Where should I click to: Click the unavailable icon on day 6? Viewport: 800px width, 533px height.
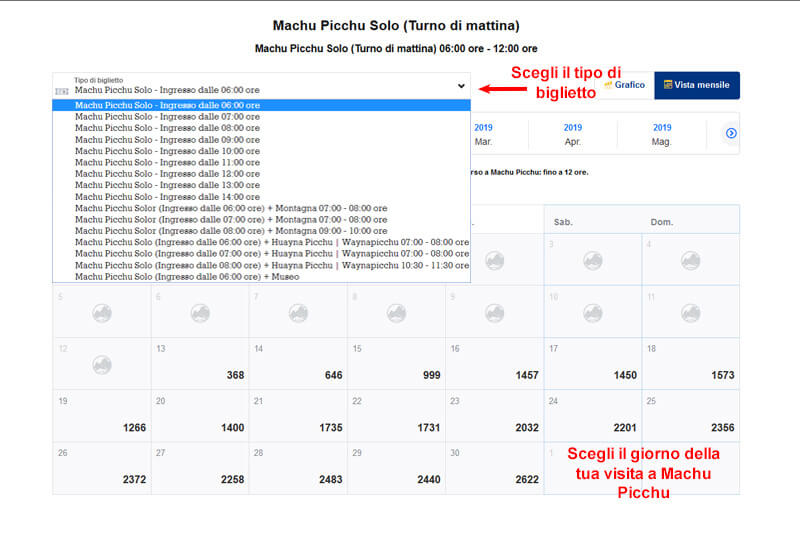[200, 313]
